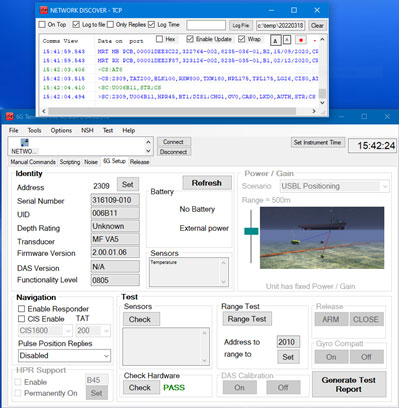The width and height of the screenshot is (399, 408).
Task: Click the log file path field
Action: click(280, 25)
